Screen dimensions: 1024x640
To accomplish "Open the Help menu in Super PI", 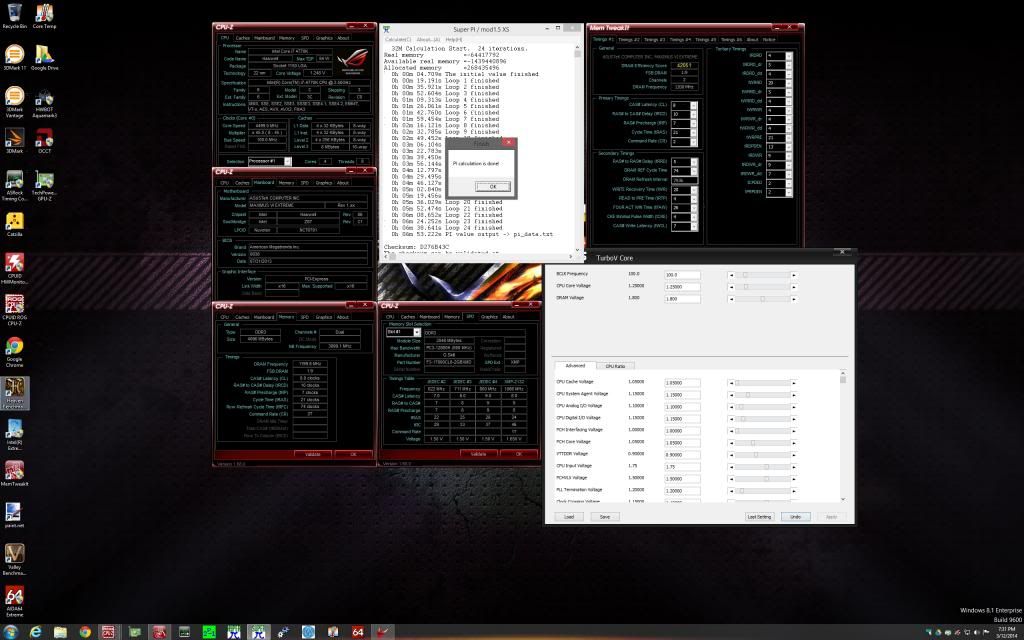I will coord(453,40).
